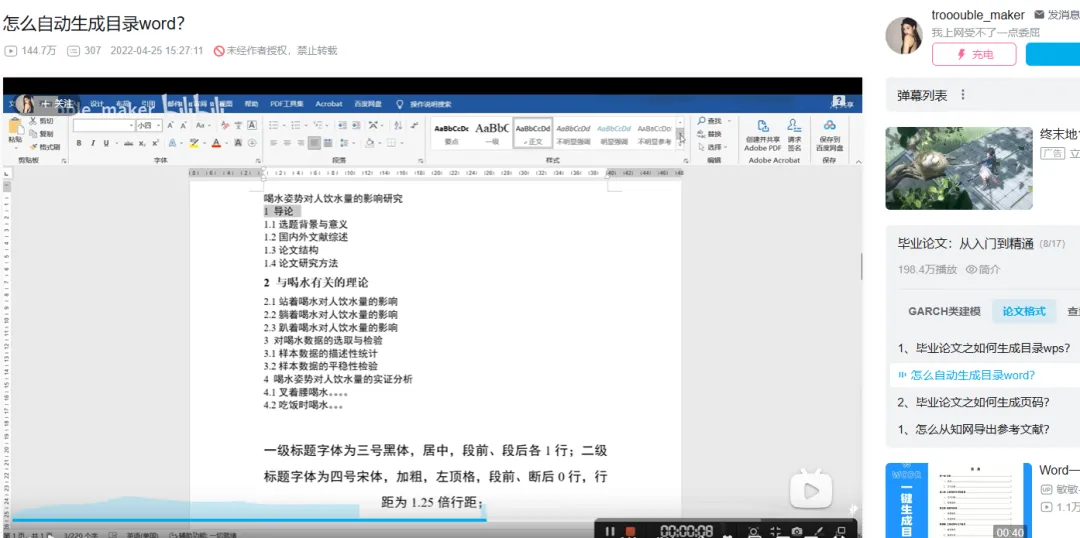Toggle Show paragraph marks icon
This screenshot has width=1080, height=538.
click(x=414, y=125)
